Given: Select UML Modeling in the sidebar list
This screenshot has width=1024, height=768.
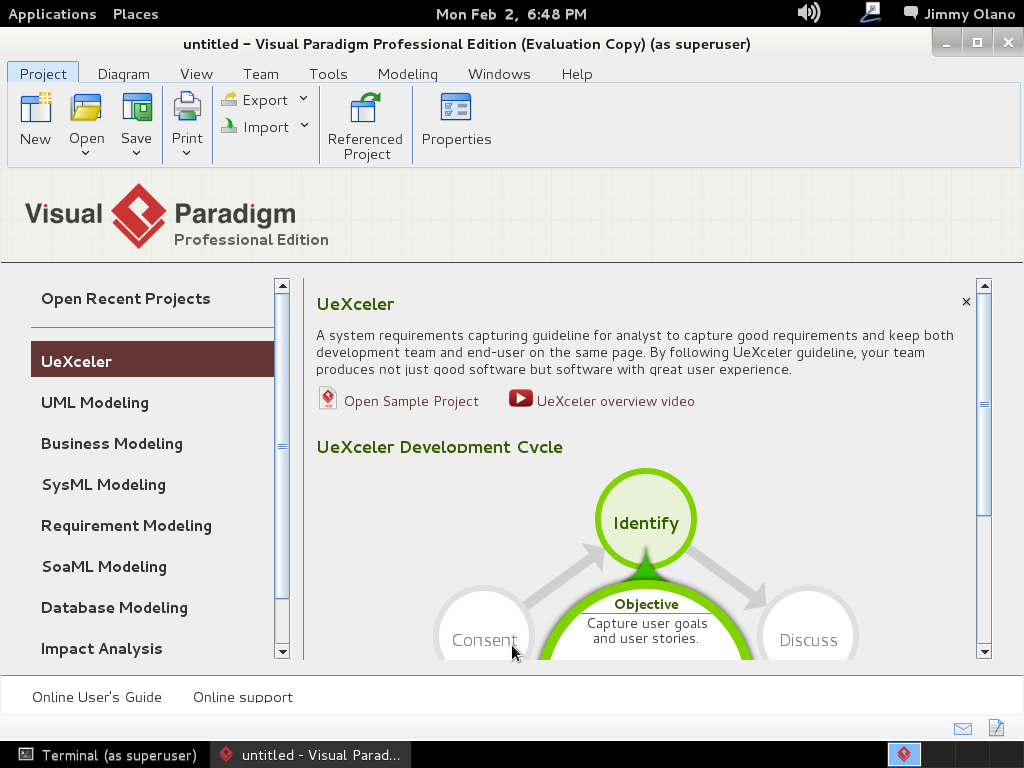Looking at the screenshot, I should click(x=95, y=402).
